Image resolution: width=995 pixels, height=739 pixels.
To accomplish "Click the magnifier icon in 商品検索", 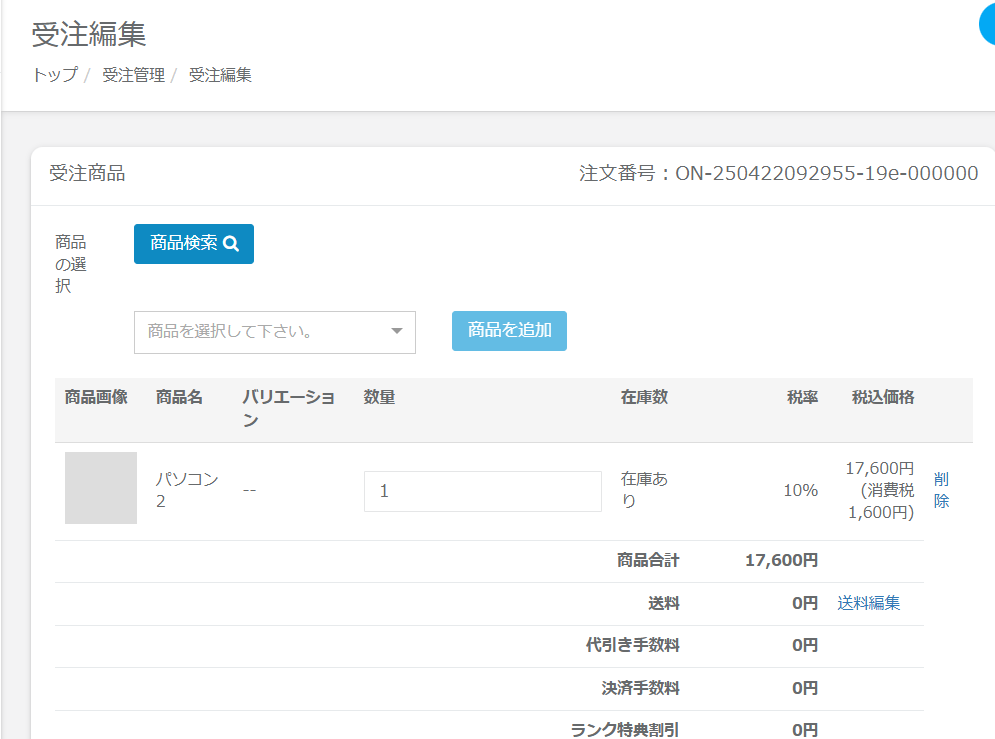I will click(x=231, y=243).
